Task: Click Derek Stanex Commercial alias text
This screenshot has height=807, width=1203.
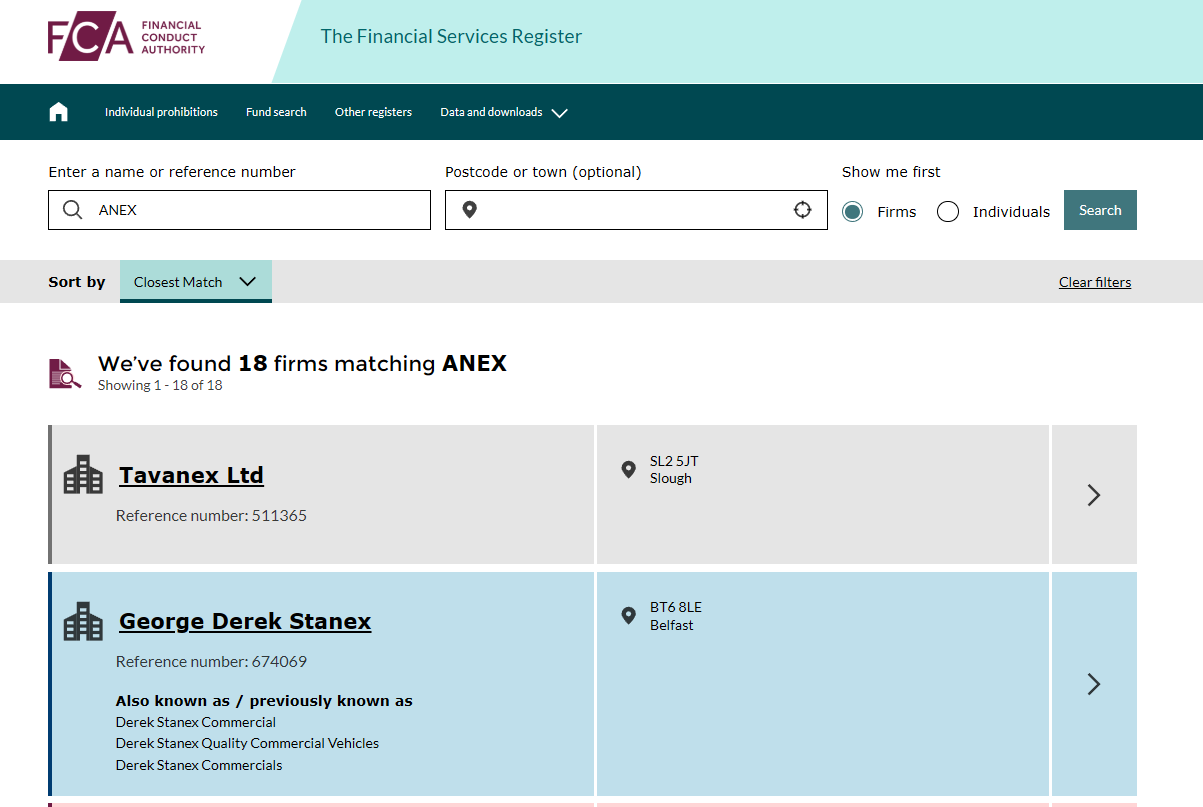Action: 196,722
